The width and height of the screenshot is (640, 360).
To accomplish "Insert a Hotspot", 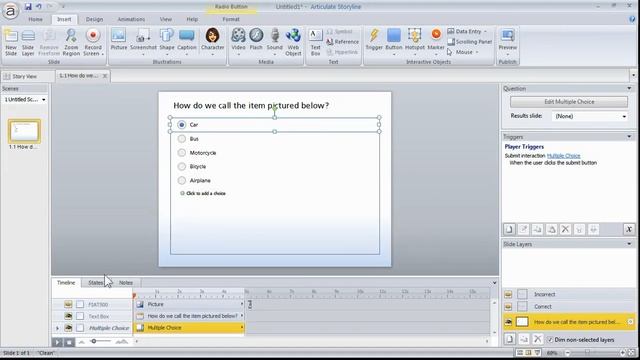I will 415,42.
